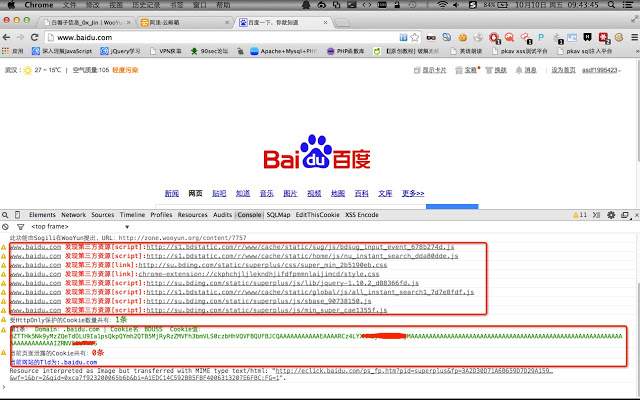Image resolution: width=640 pixels, height=400 pixels.
Task: Open the asdf1996423 account dropdown
Action: 602,70
